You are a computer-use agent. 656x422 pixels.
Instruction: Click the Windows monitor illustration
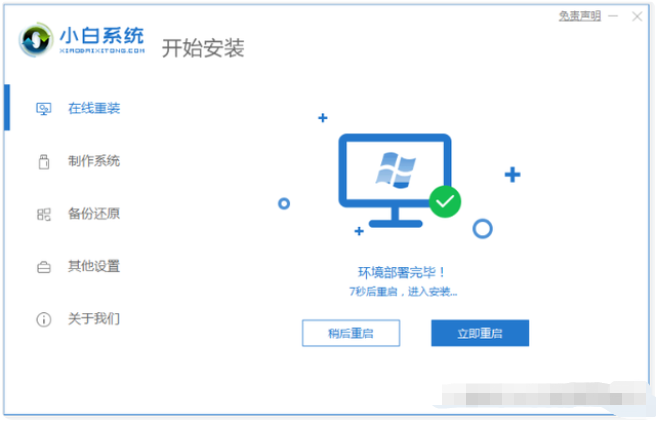(395, 180)
